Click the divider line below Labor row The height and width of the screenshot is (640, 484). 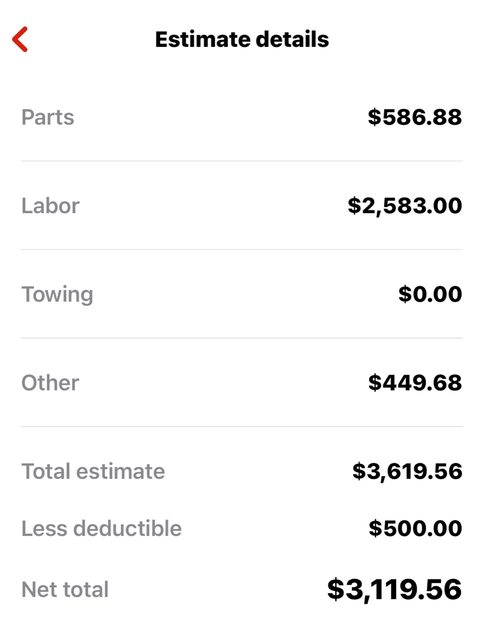click(x=242, y=249)
